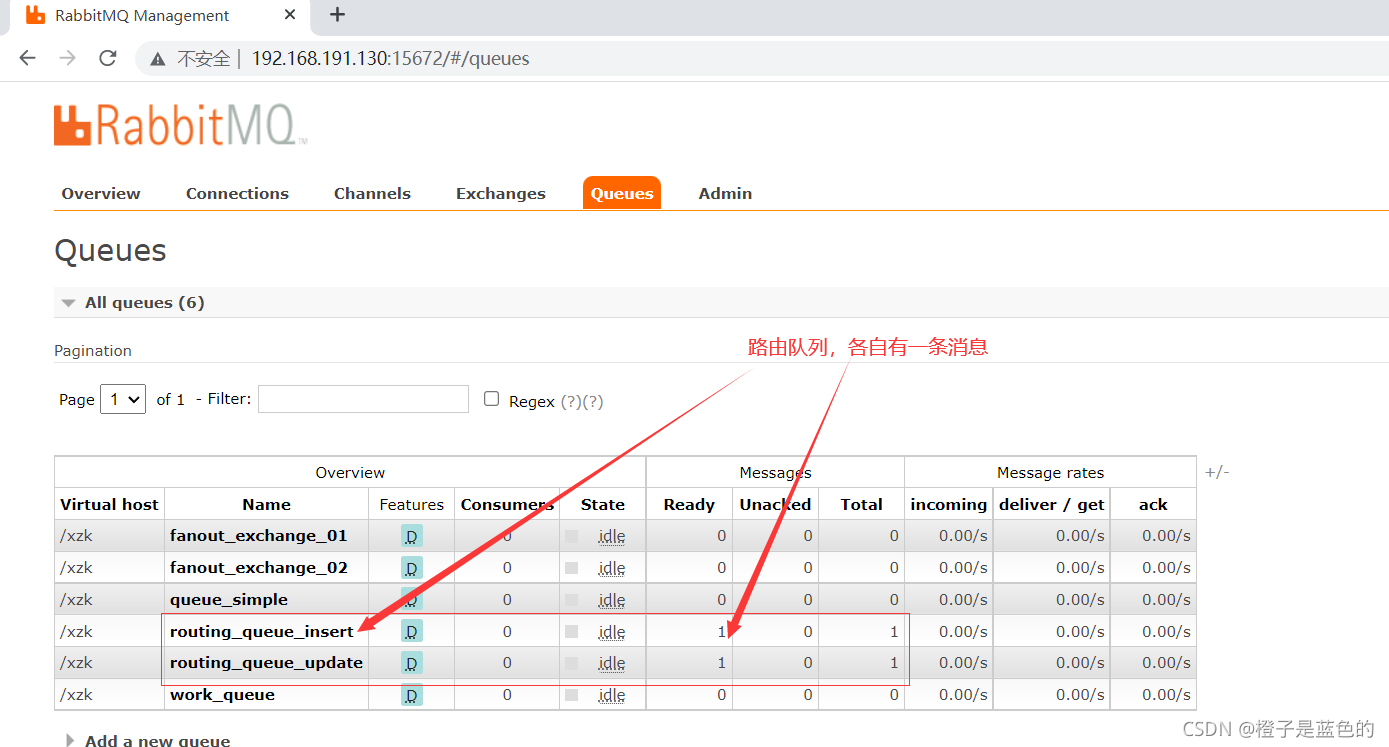Sort by the Name column header
The height and width of the screenshot is (747, 1389).
coord(266,505)
